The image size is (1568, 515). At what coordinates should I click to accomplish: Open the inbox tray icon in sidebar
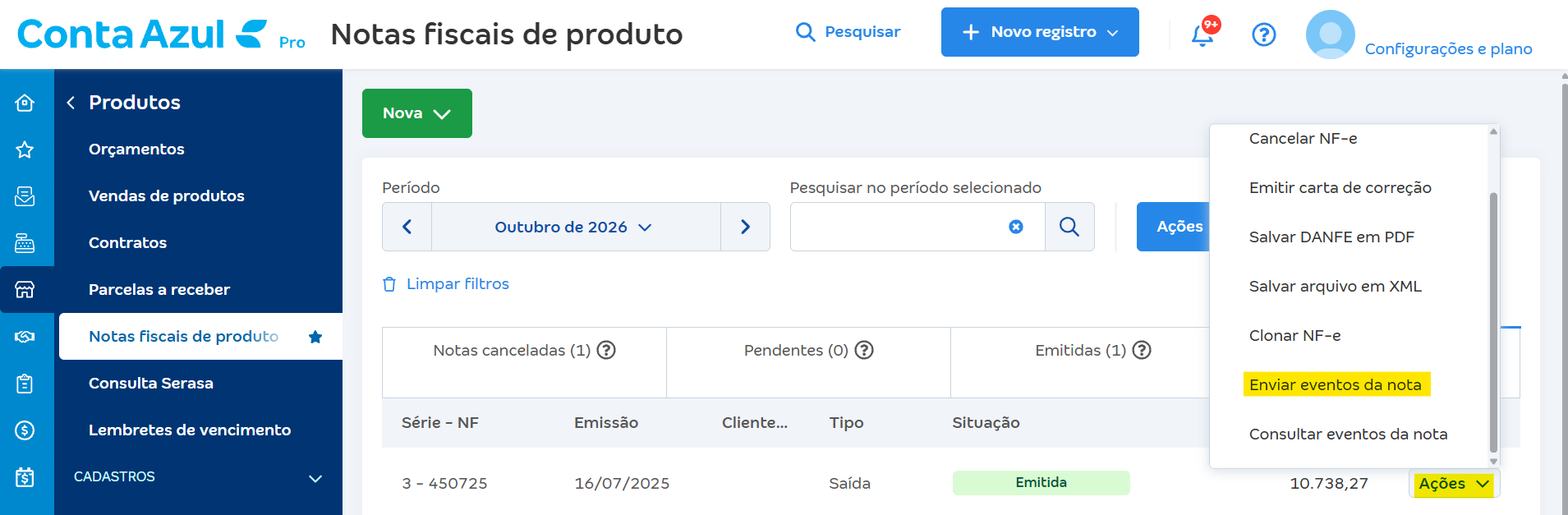[x=25, y=196]
